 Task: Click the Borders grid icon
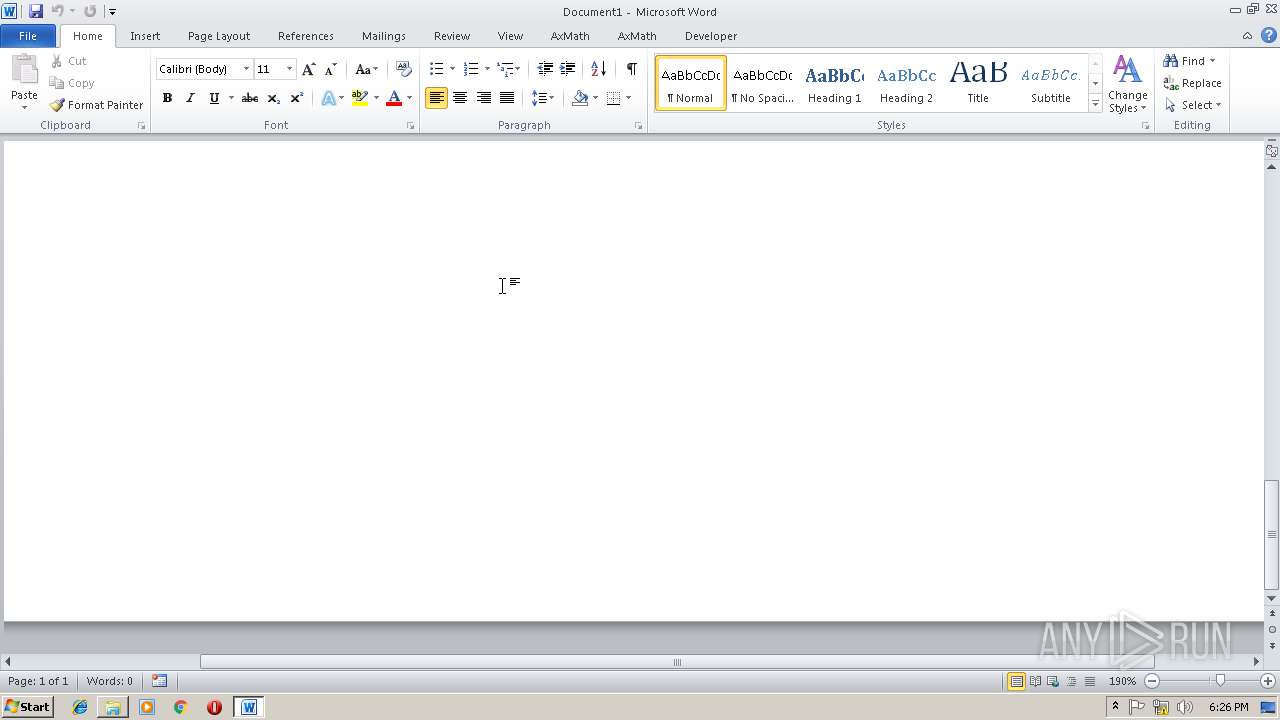(613, 98)
